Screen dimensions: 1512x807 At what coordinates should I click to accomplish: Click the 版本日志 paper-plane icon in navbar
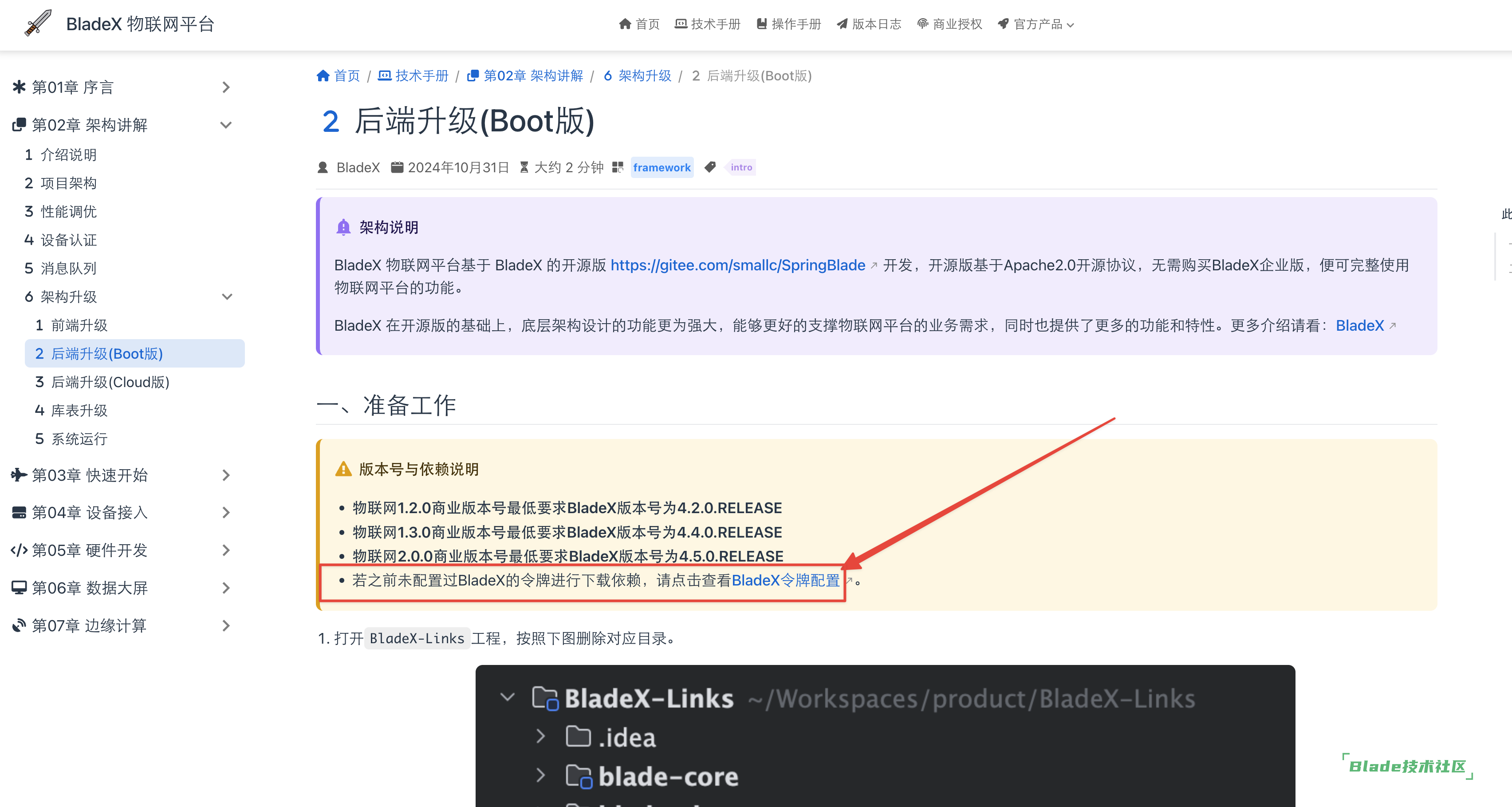click(x=842, y=24)
